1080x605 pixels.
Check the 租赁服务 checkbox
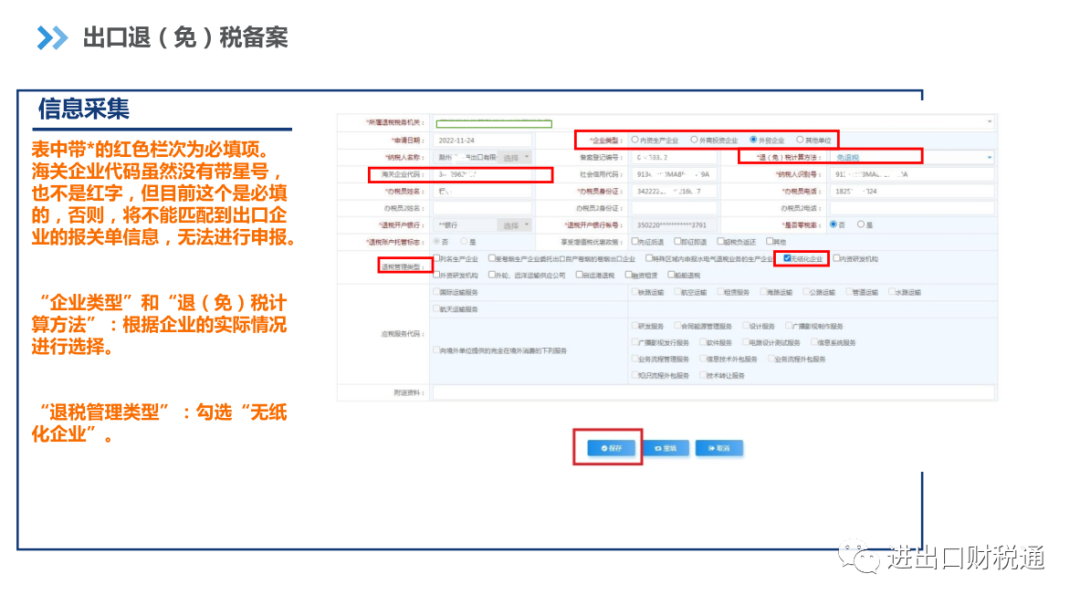coord(720,292)
